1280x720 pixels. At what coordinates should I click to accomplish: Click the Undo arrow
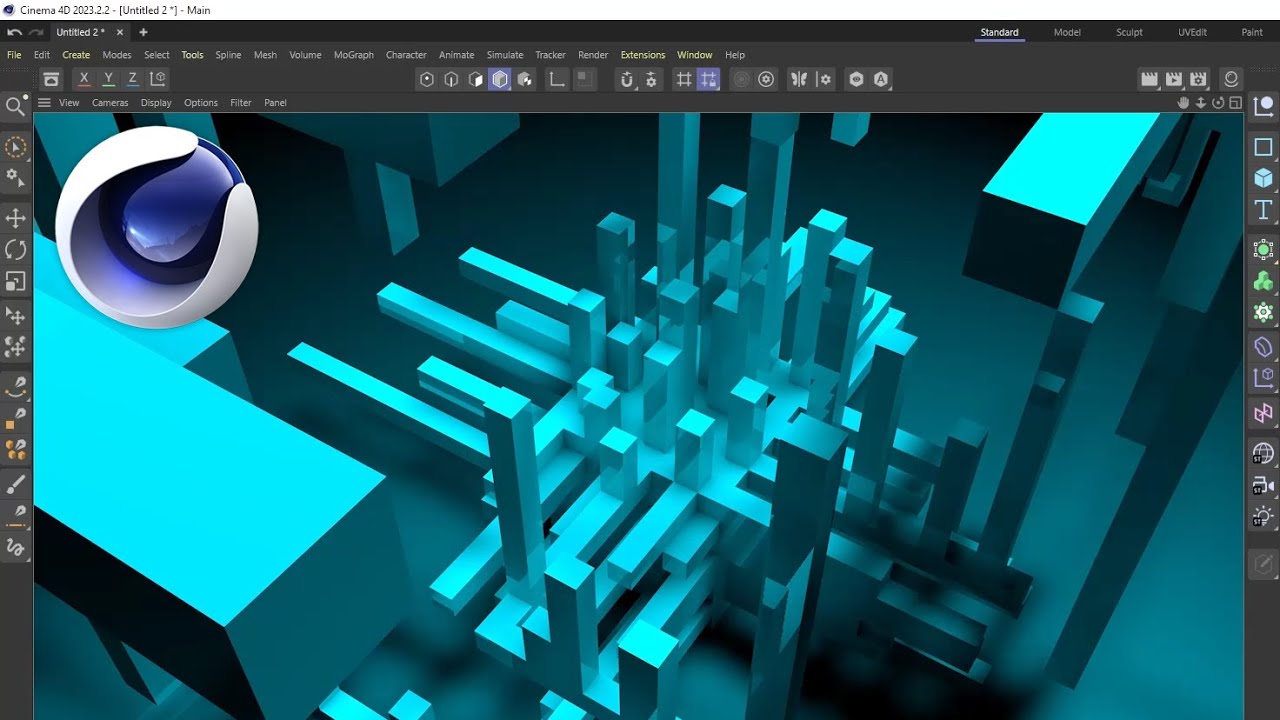15,32
